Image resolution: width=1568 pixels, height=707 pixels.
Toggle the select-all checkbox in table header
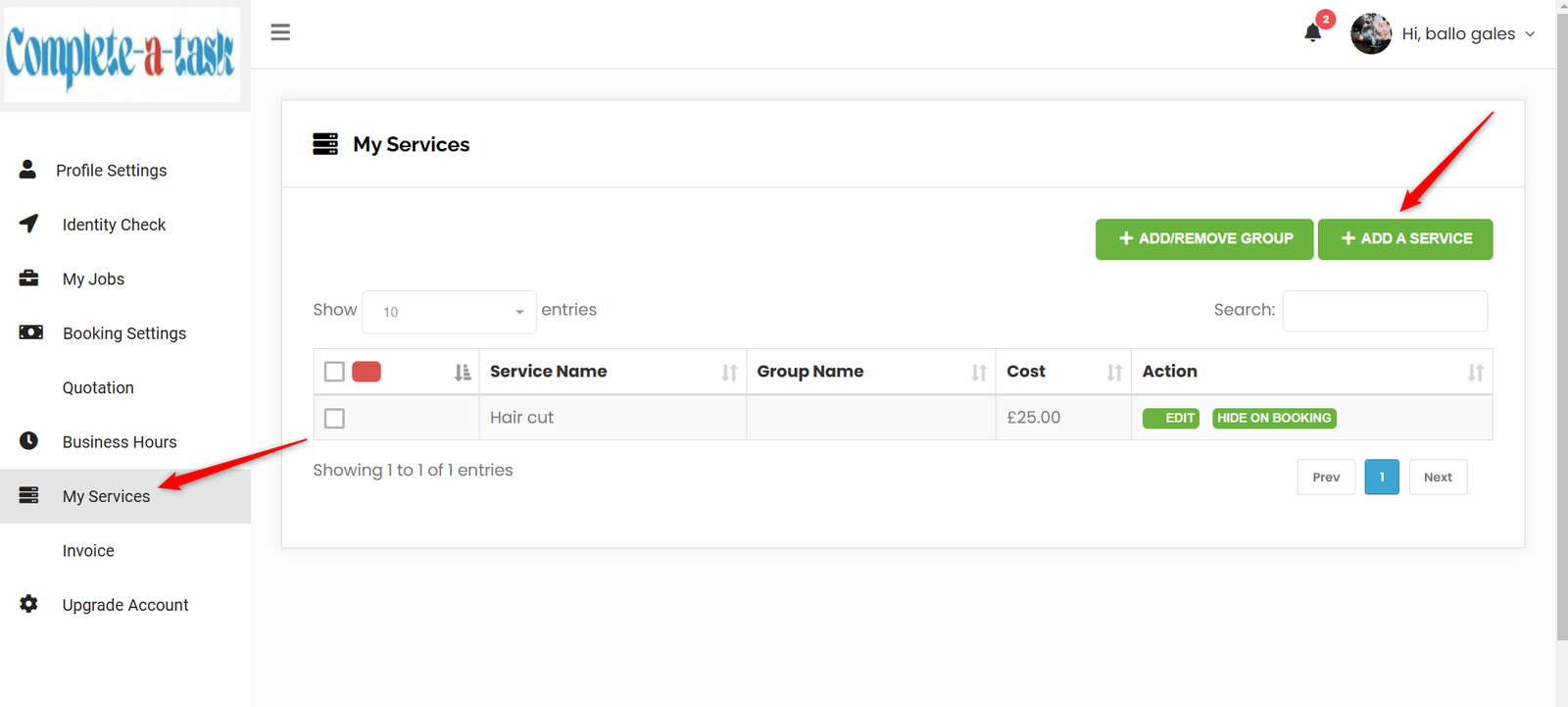pyautogui.click(x=334, y=372)
